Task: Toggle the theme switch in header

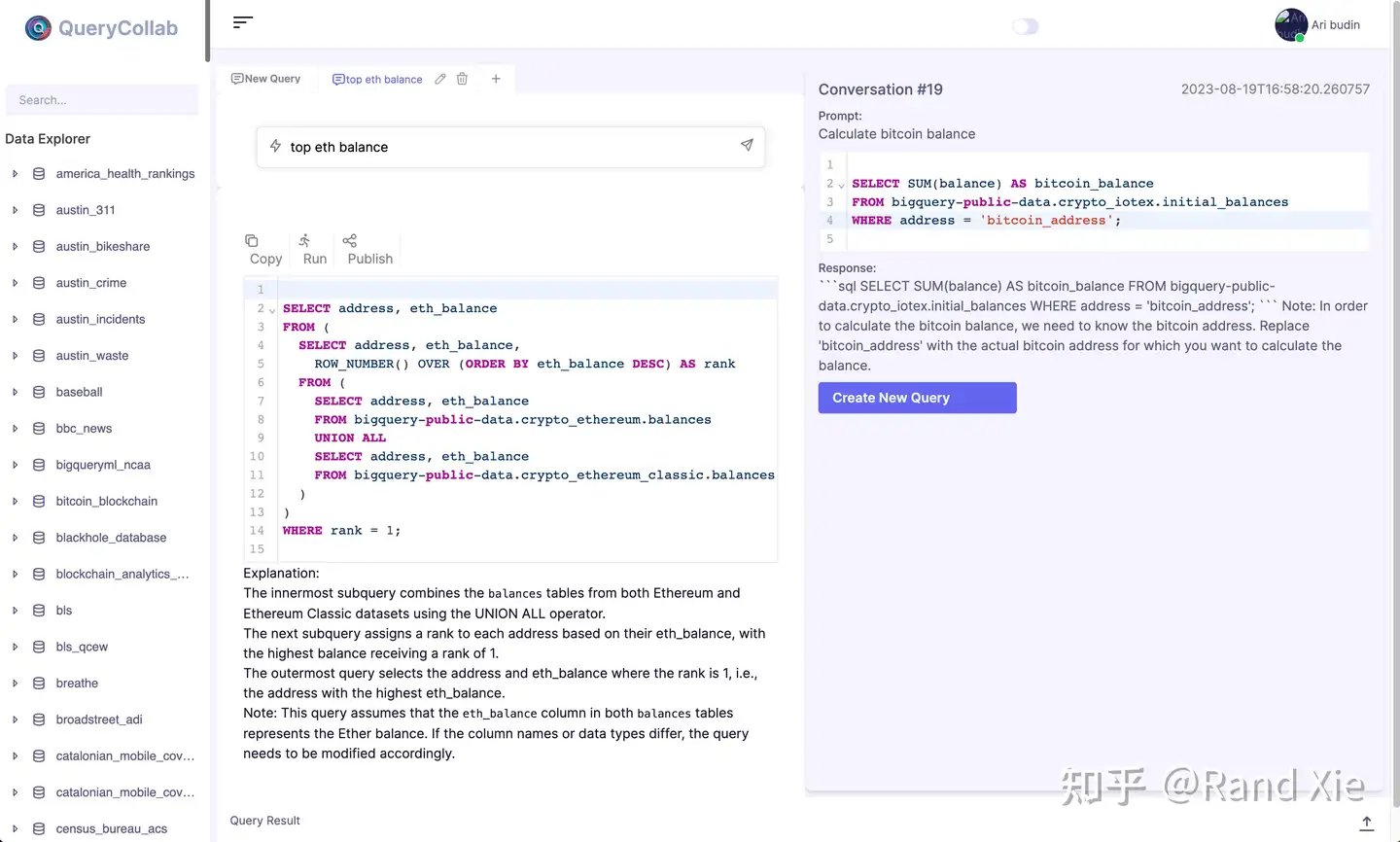Action: (1026, 26)
